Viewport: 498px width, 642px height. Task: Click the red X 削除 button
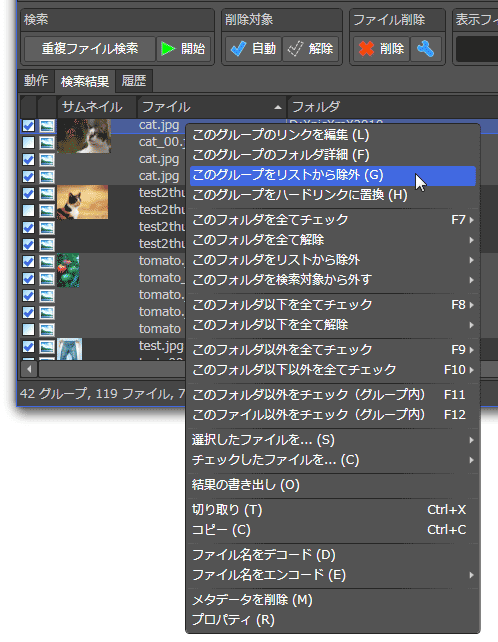(381, 49)
